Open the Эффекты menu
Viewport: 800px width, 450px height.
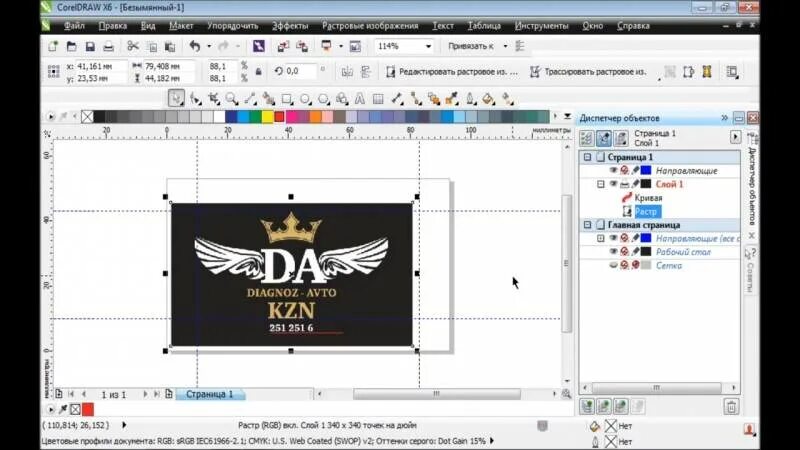point(290,26)
